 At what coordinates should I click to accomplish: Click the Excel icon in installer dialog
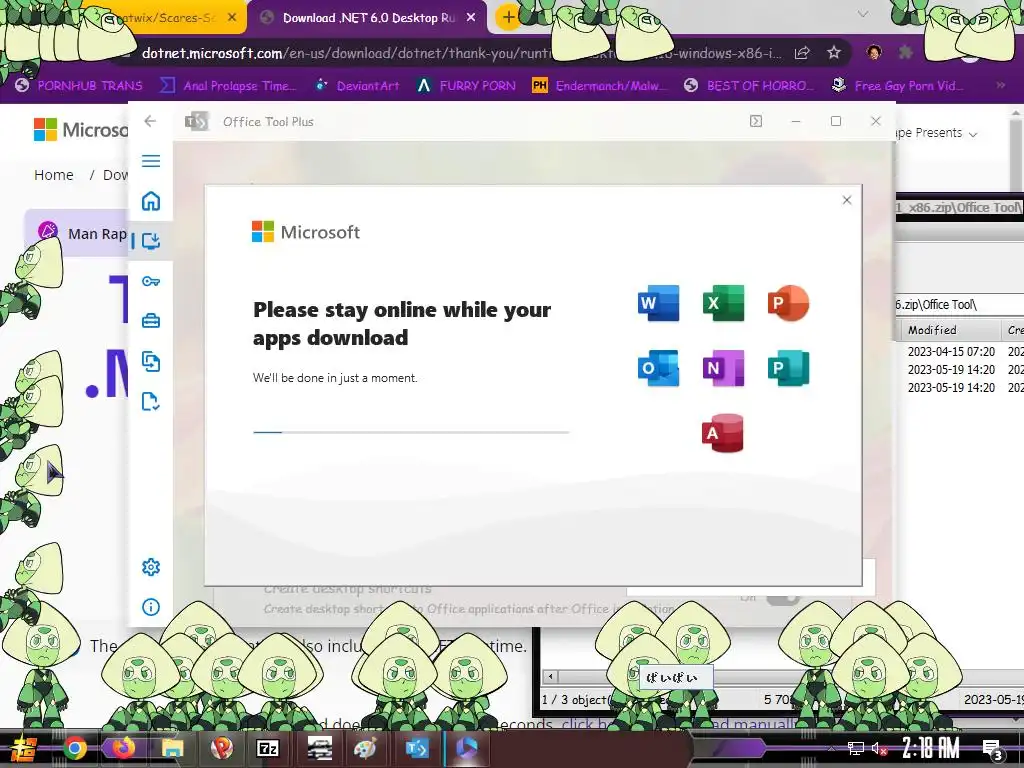pyautogui.click(x=723, y=303)
